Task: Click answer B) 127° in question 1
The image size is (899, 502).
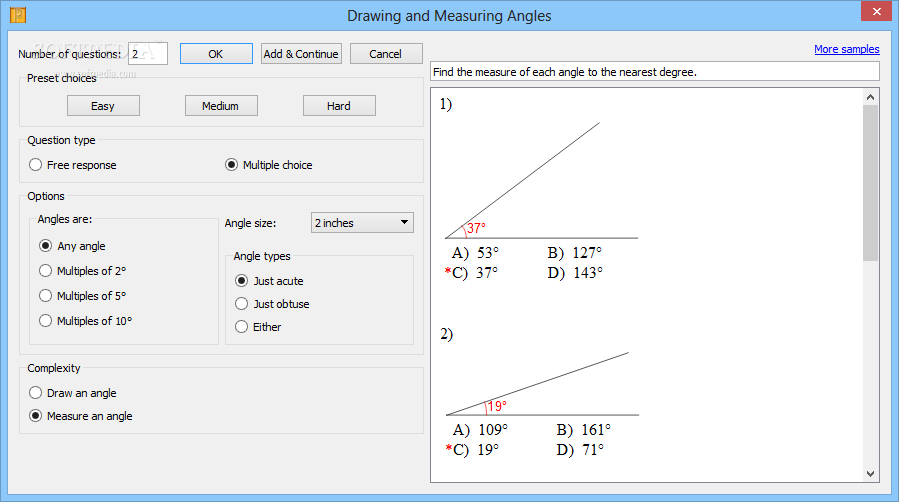Action: coord(574,253)
